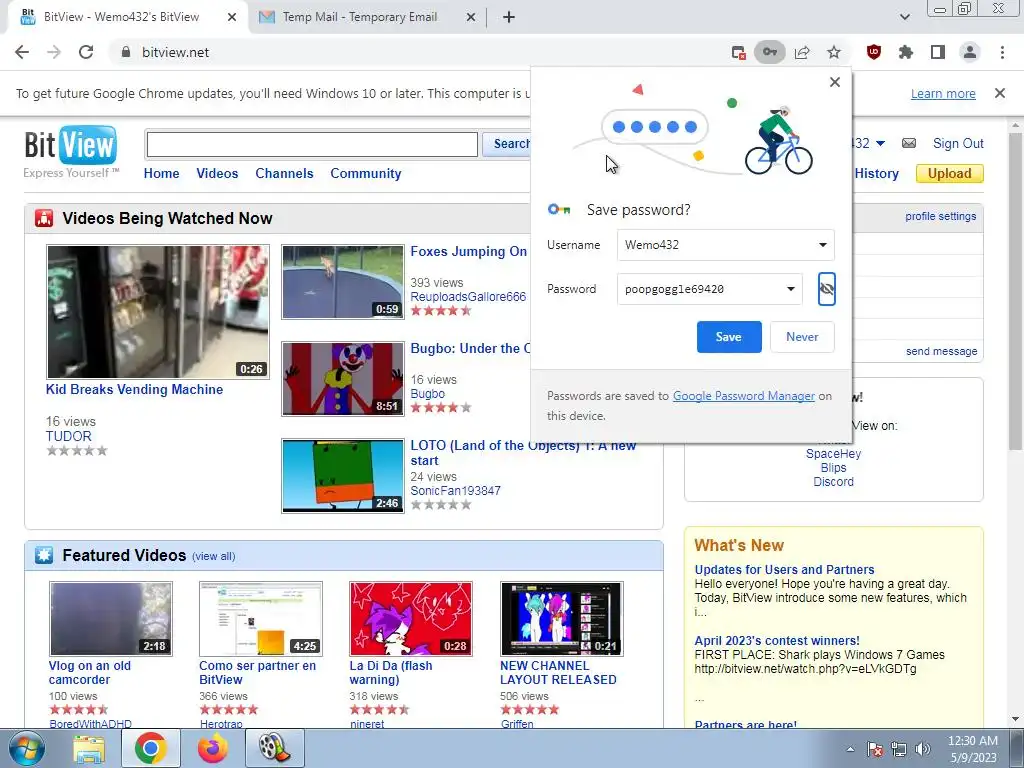
Task: Share this page via the share icon
Action: (x=802, y=52)
